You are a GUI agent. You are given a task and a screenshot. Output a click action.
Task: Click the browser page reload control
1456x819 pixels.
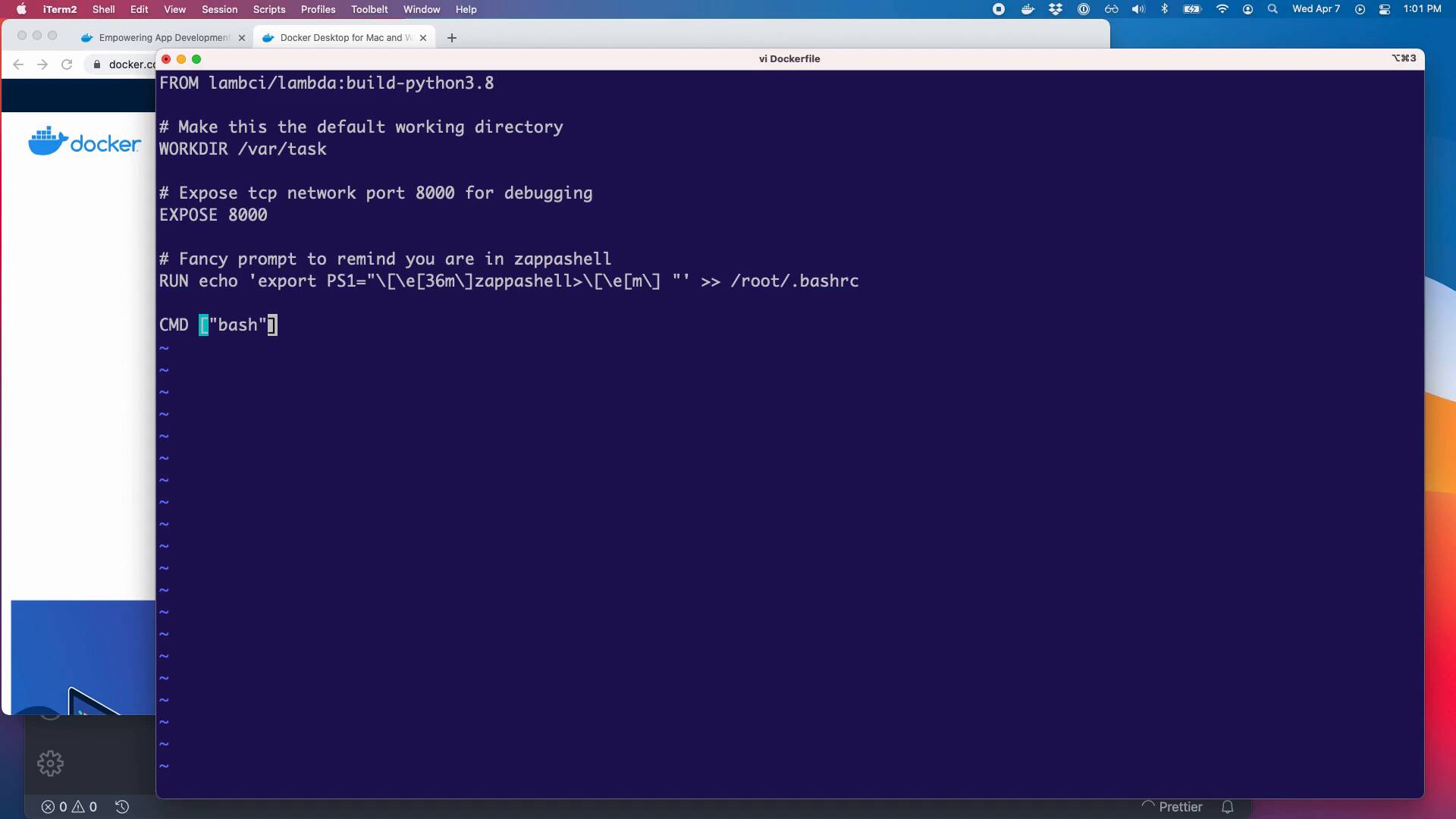pos(67,64)
